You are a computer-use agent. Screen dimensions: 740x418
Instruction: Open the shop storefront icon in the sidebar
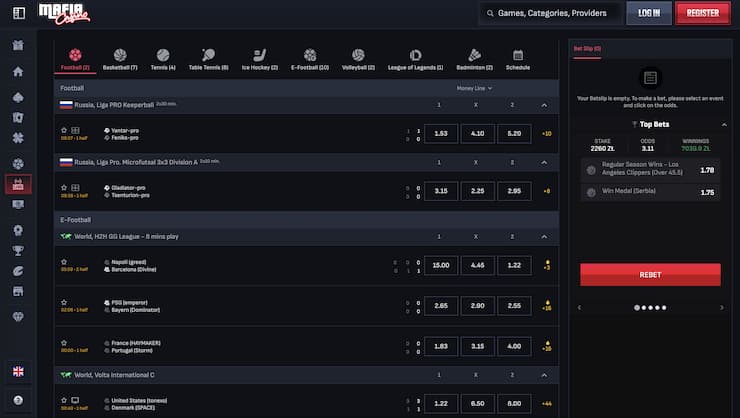click(18, 291)
